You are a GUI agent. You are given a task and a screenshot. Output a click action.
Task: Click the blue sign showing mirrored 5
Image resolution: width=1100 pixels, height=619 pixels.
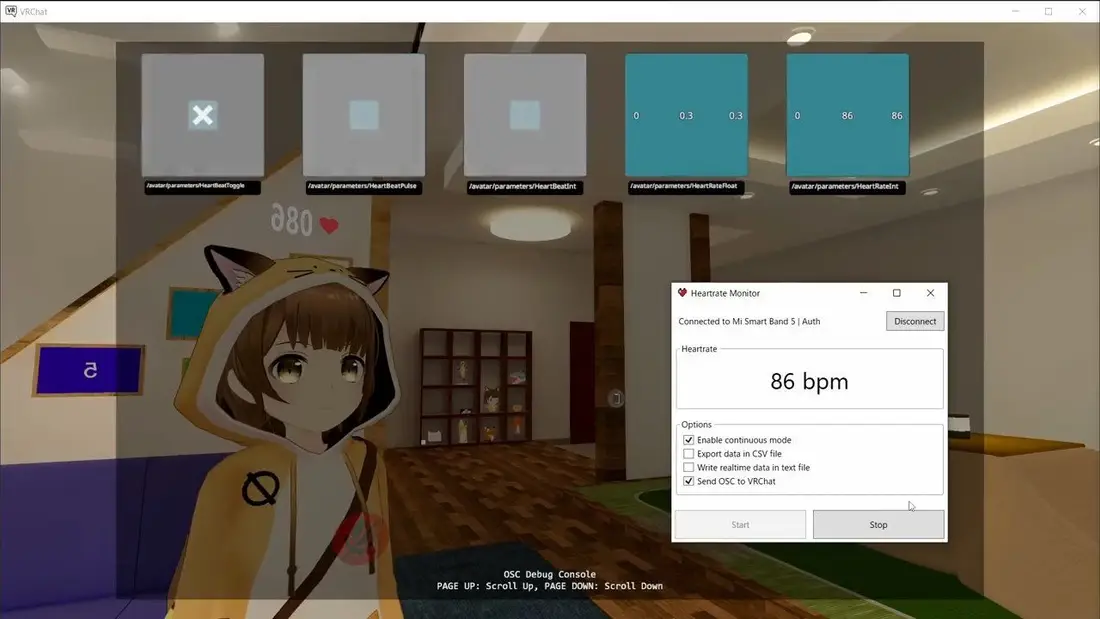(x=89, y=370)
